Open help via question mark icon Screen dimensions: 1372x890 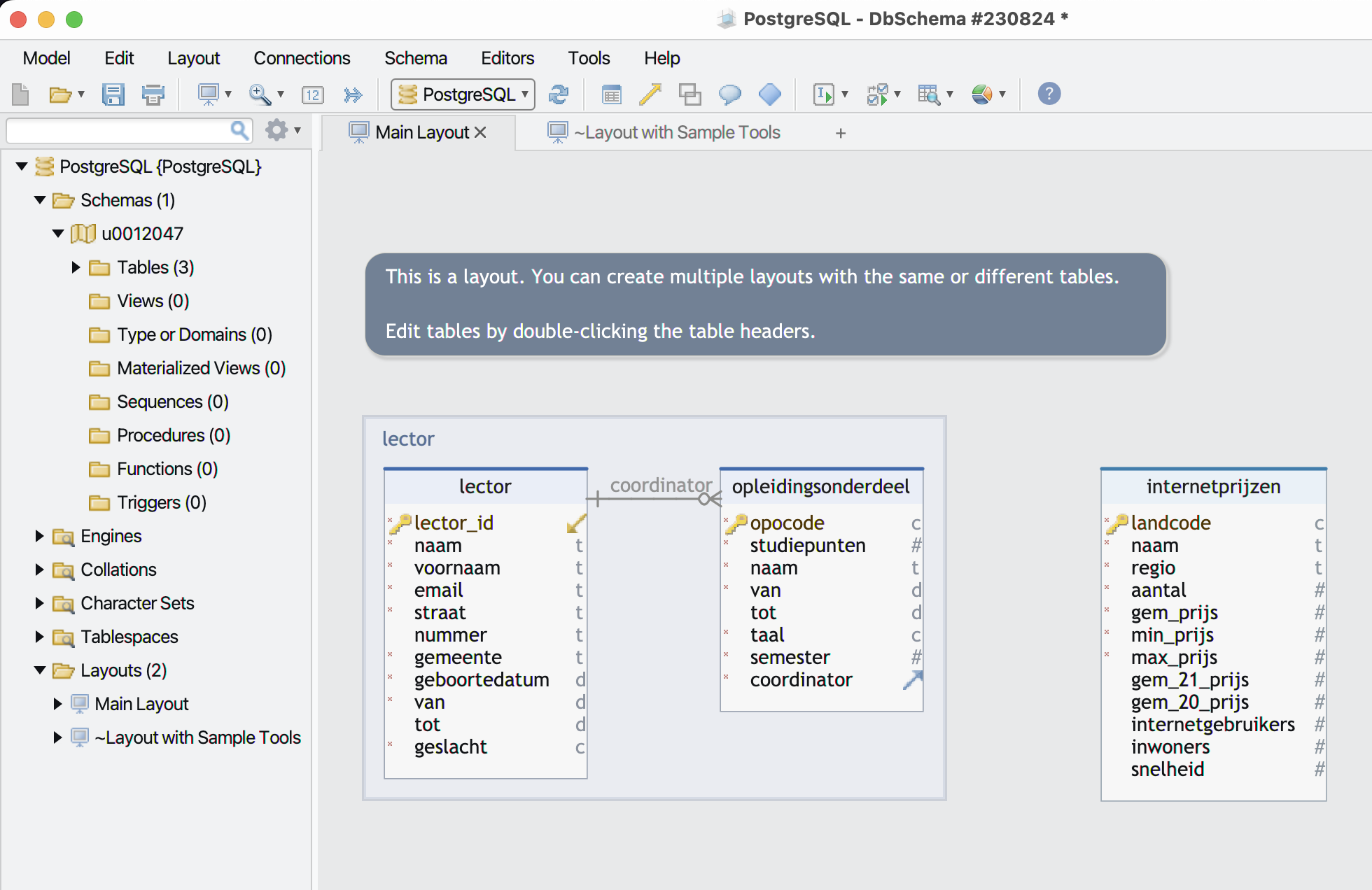pyautogui.click(x=1049, y=94)
